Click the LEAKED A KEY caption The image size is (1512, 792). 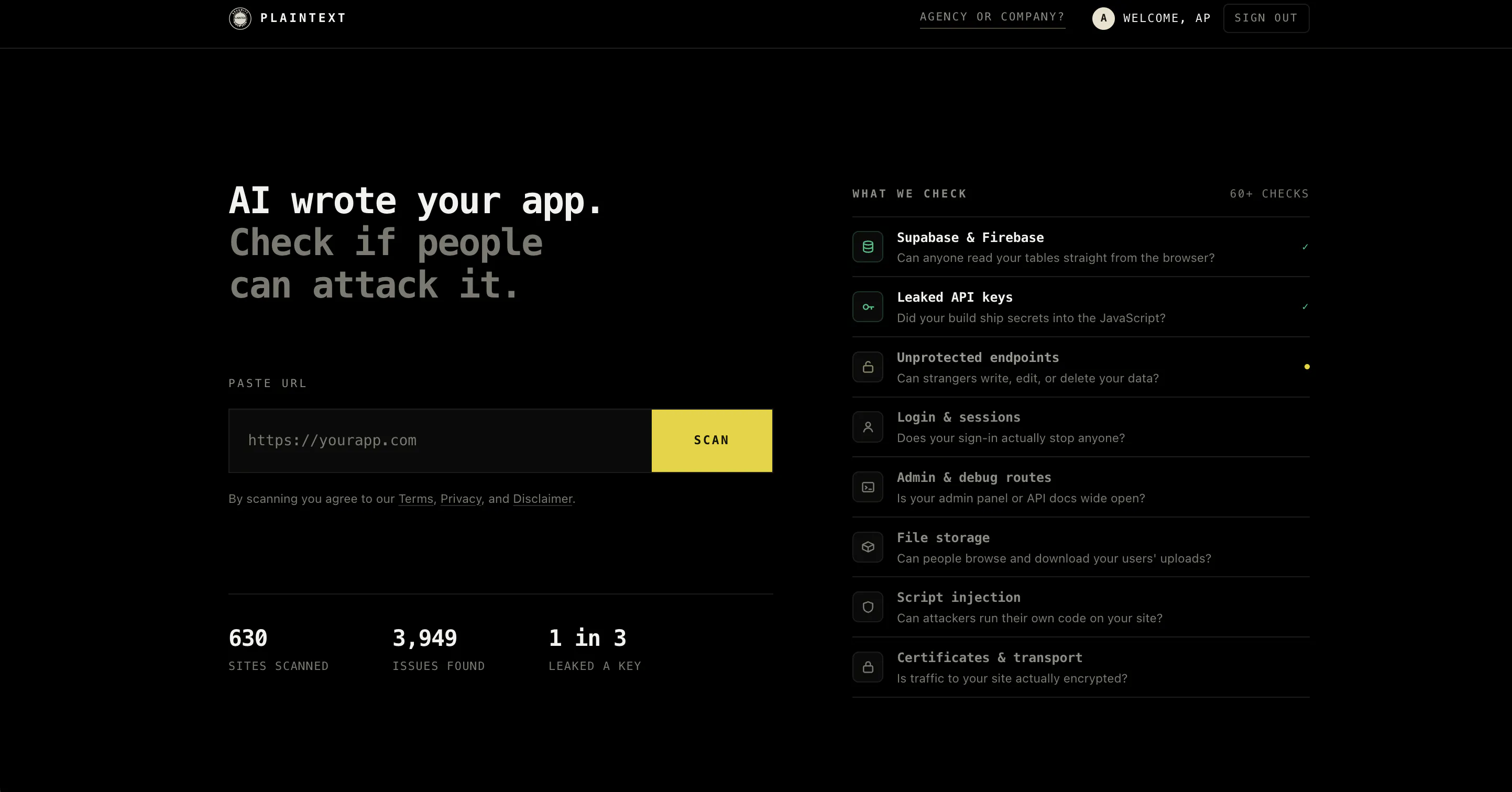click(x=595, y=666)
